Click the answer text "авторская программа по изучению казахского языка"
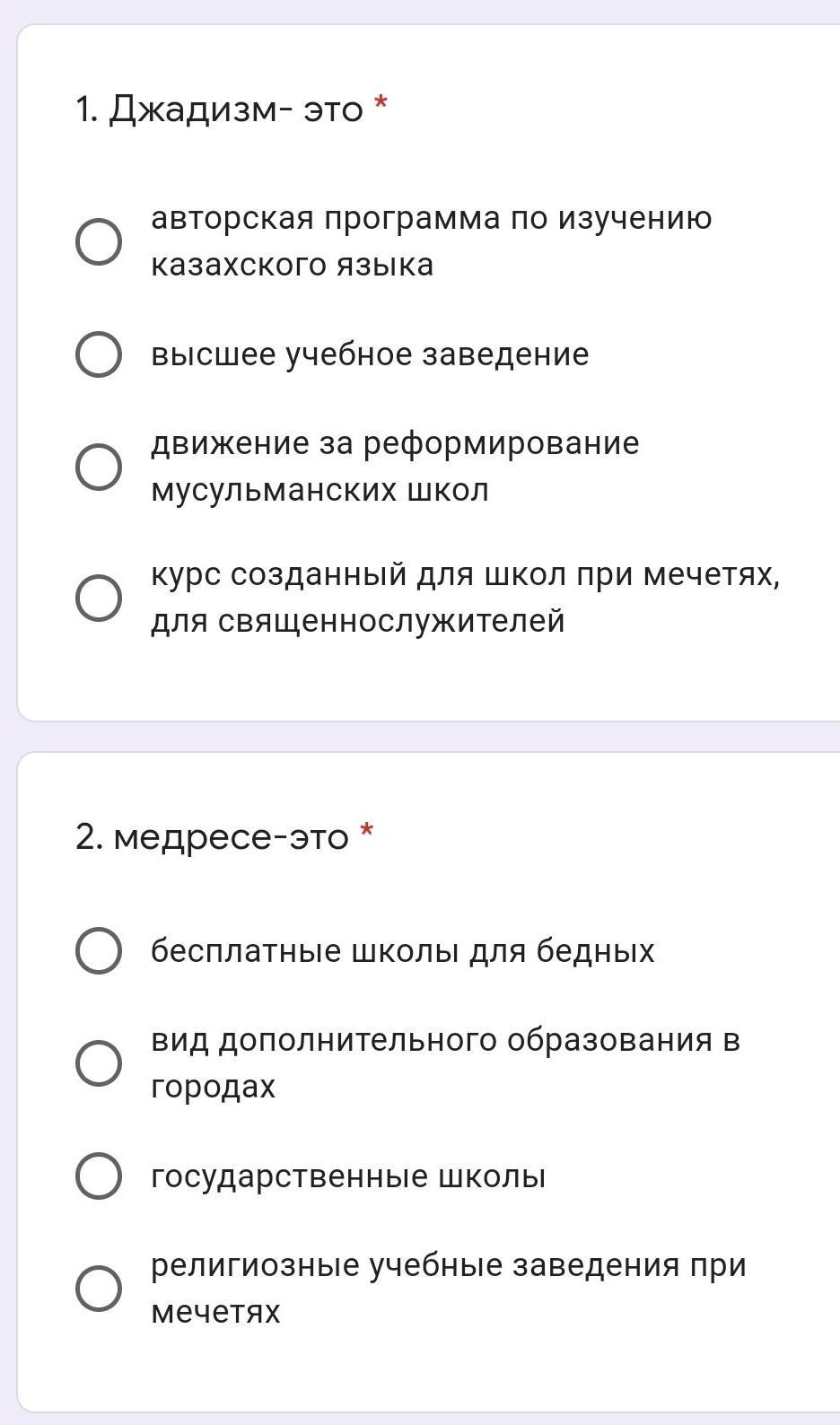This screenshot has width=840, height=1425. [x=431, y=241]
